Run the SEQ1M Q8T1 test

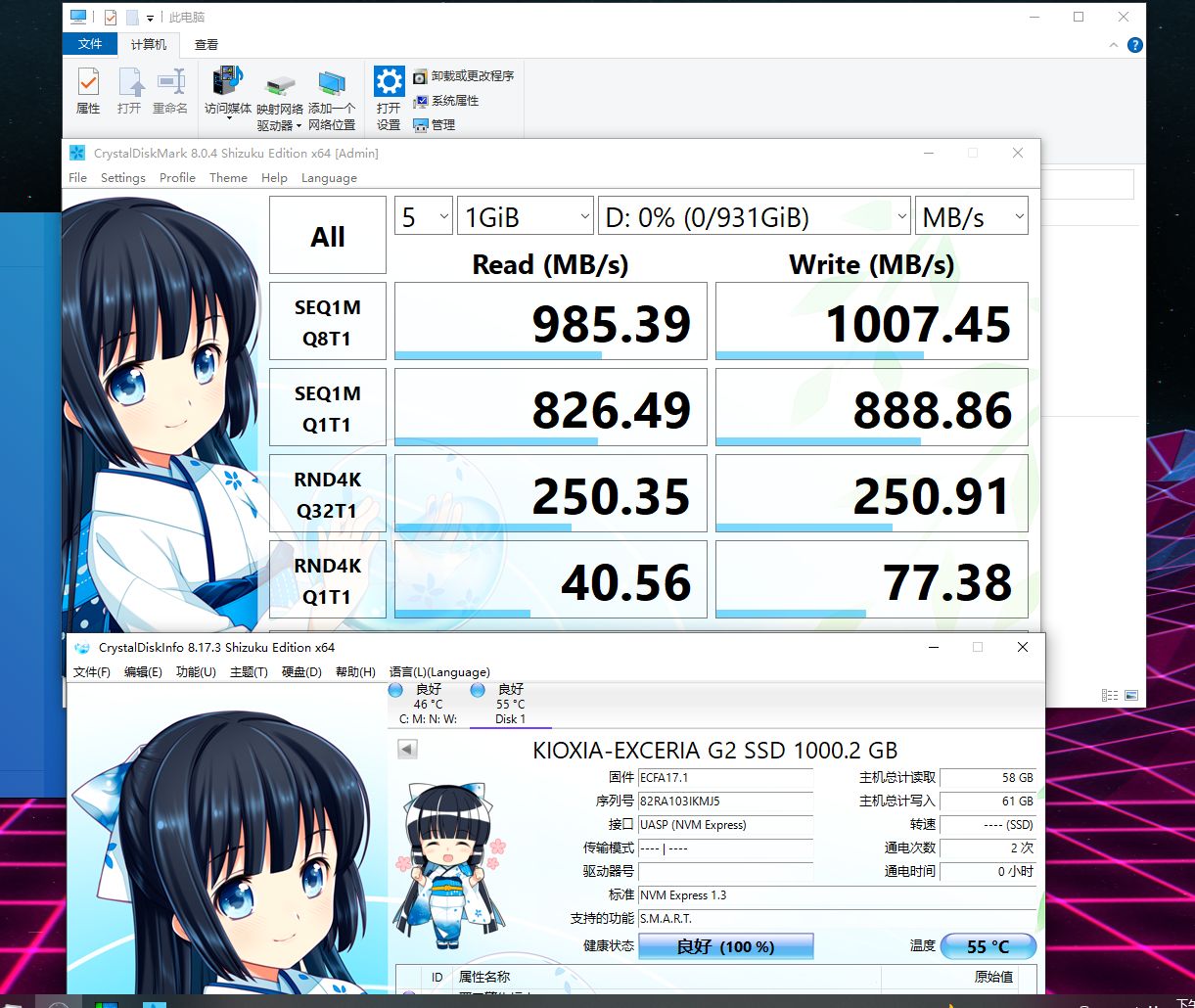pos(328,322)
